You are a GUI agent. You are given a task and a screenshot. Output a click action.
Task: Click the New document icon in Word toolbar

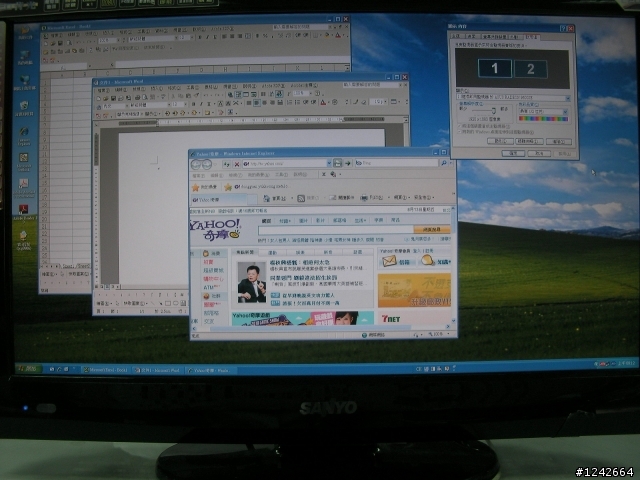98,98
